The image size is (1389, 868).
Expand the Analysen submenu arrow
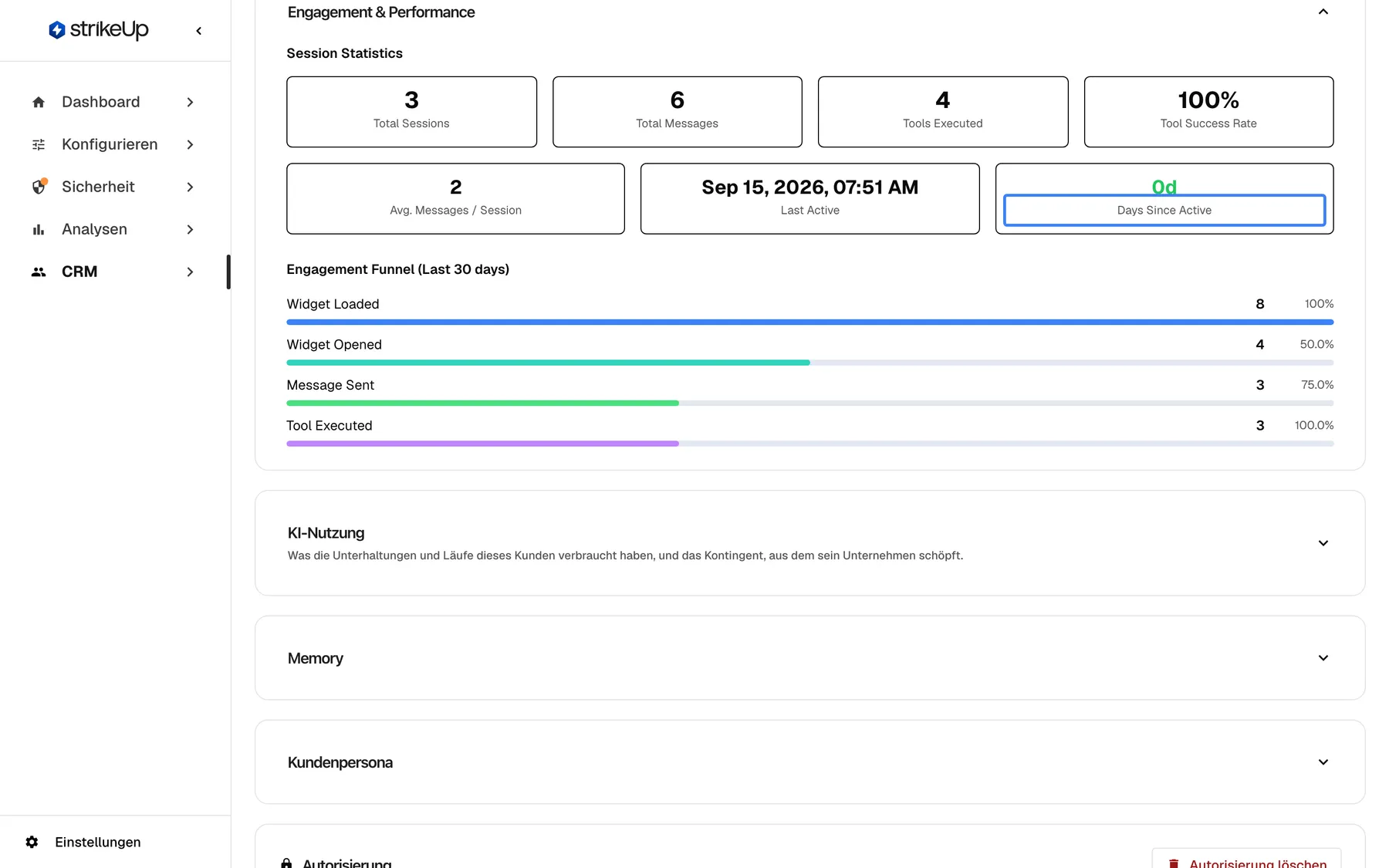tap(190, 229)
